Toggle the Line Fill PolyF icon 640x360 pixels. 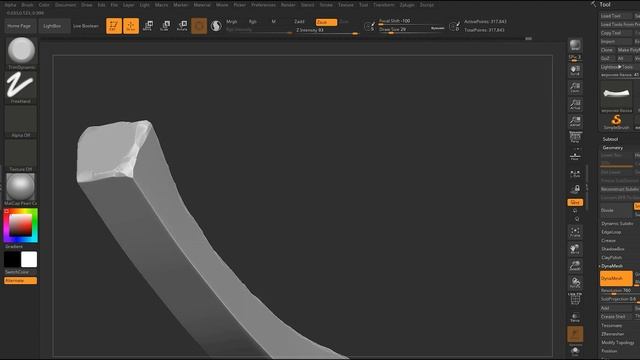tap(575, 299)
